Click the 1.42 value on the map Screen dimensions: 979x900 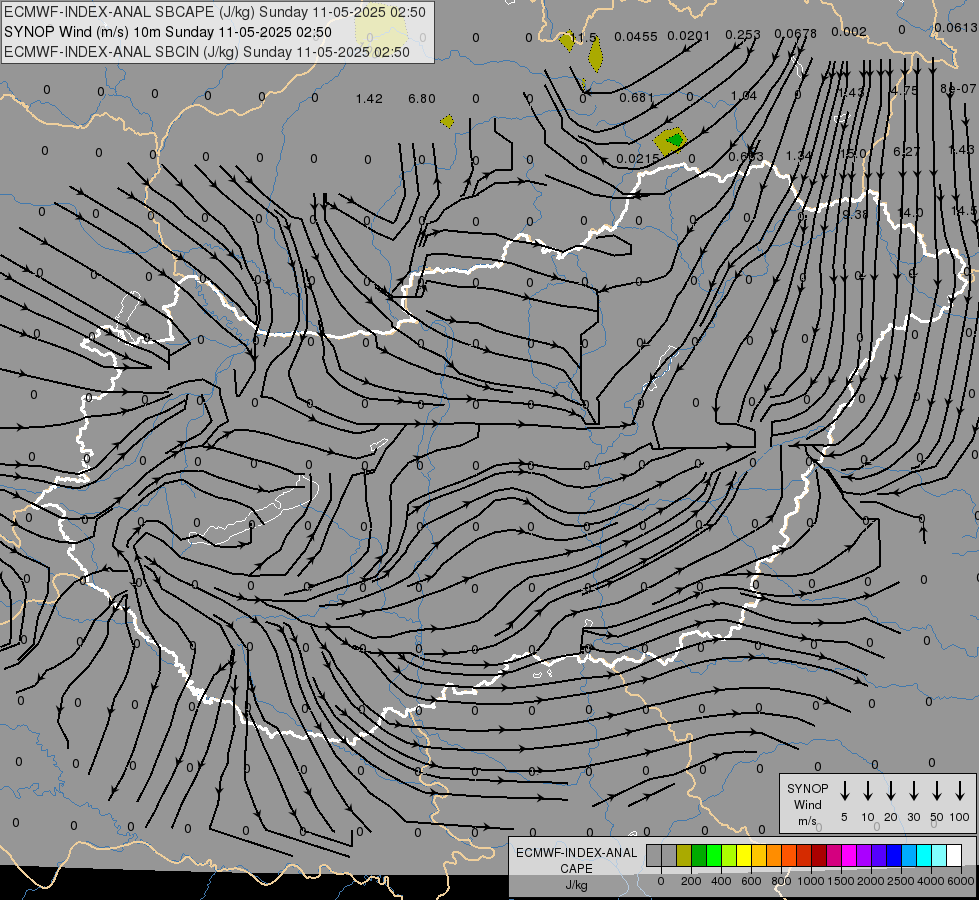369,99
